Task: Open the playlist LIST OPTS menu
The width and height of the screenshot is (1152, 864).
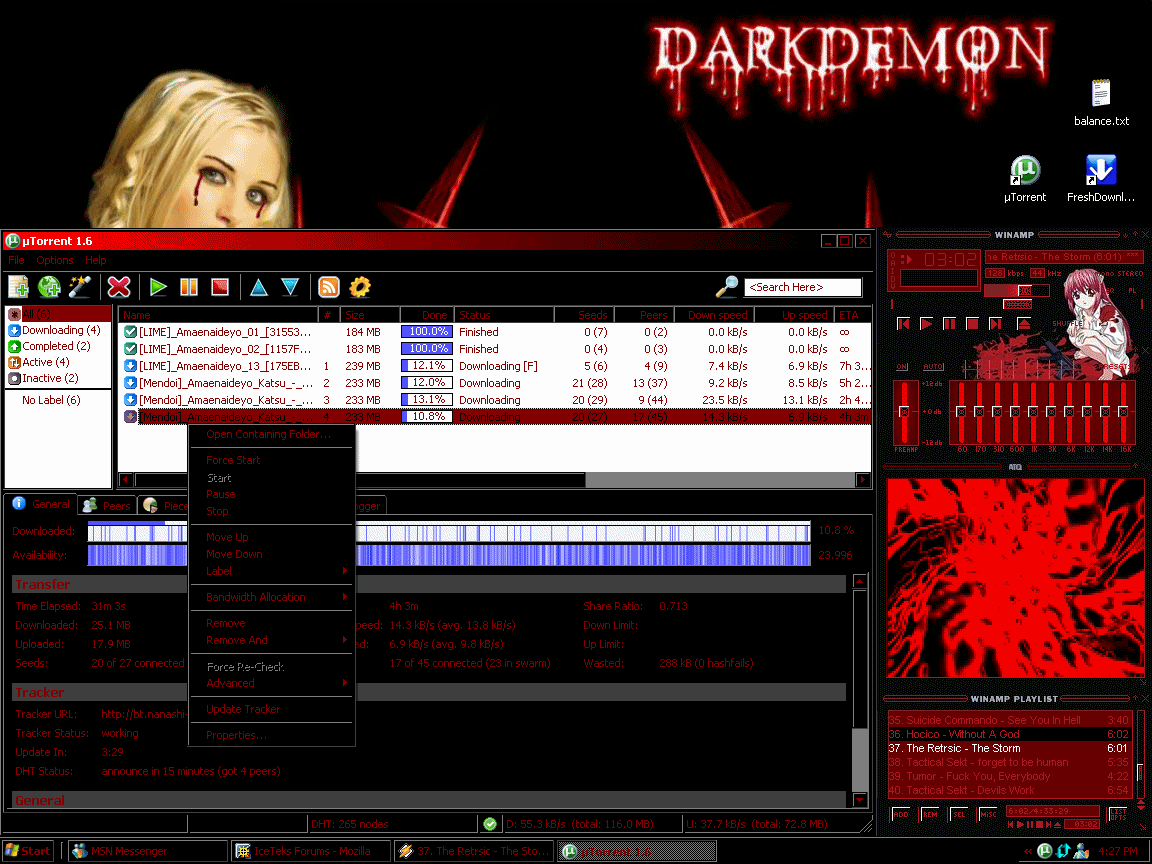Action: click(1118, 814)
